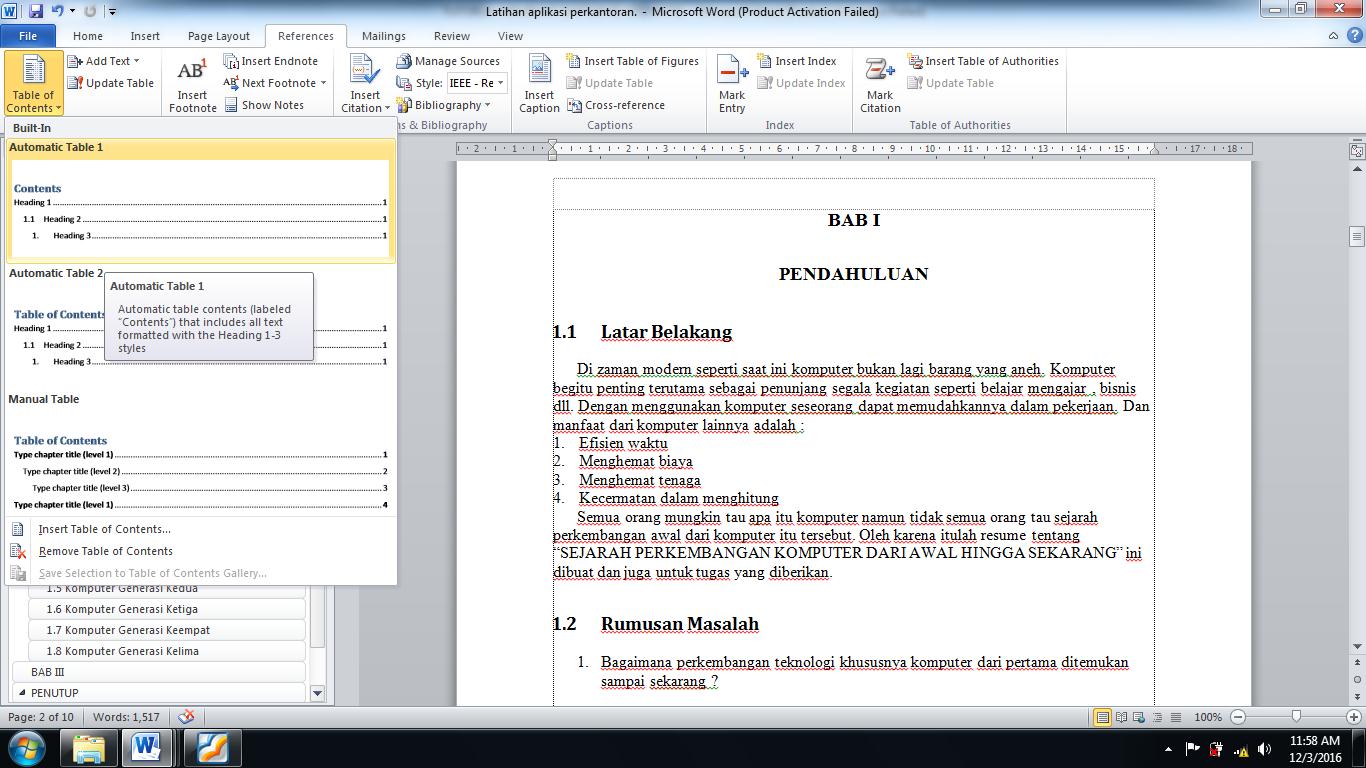Image resolution: width=1366 pixels, height=768 pixels.
Task: Click the proofing errors icon in status bar
Action: coord(186,717)
